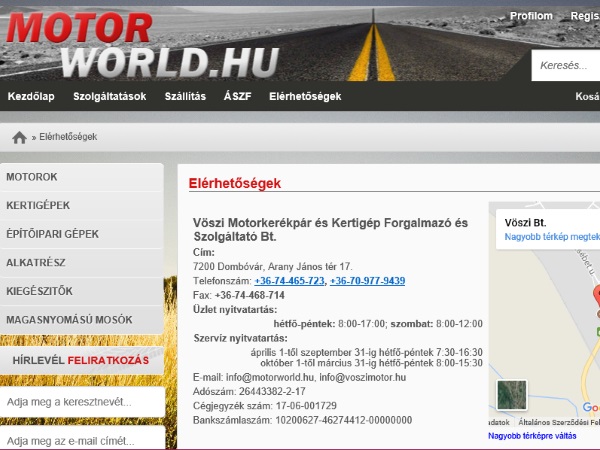Screen dimensions: 600x450
Task: Click the MotorWorld.hu logo
Action: click(x=143, y=45)
